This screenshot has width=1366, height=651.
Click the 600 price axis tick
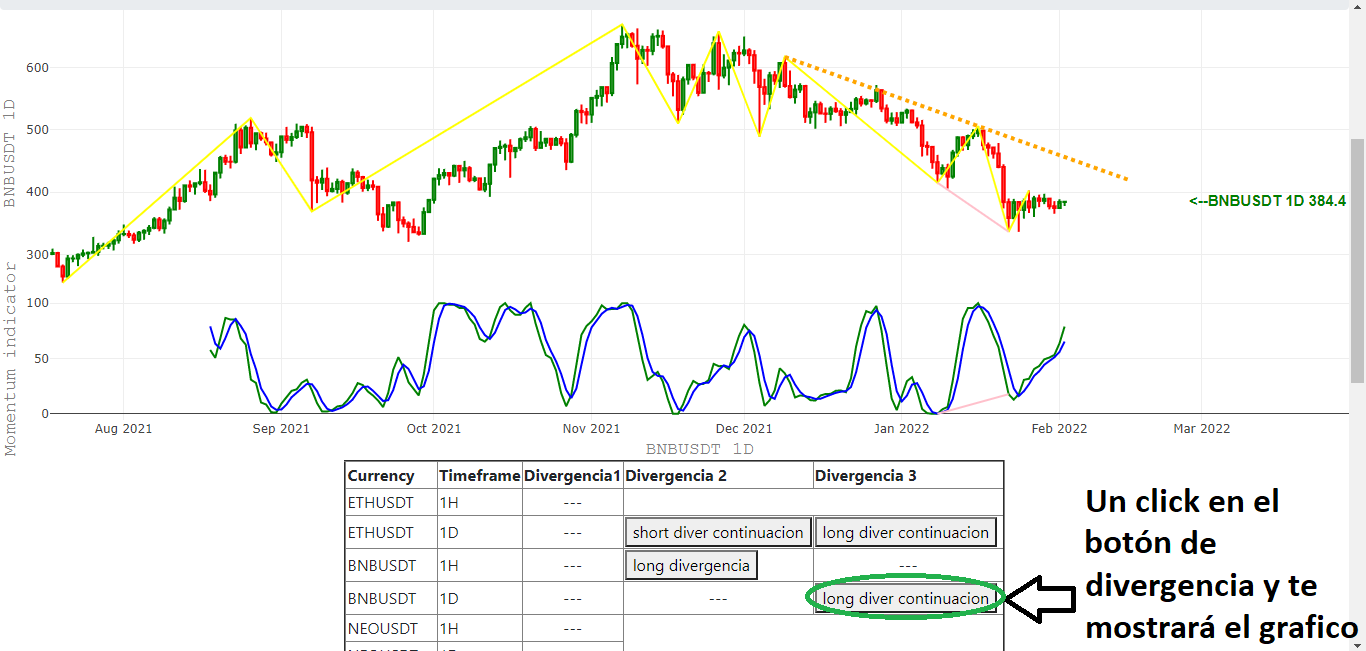point(37,68)
